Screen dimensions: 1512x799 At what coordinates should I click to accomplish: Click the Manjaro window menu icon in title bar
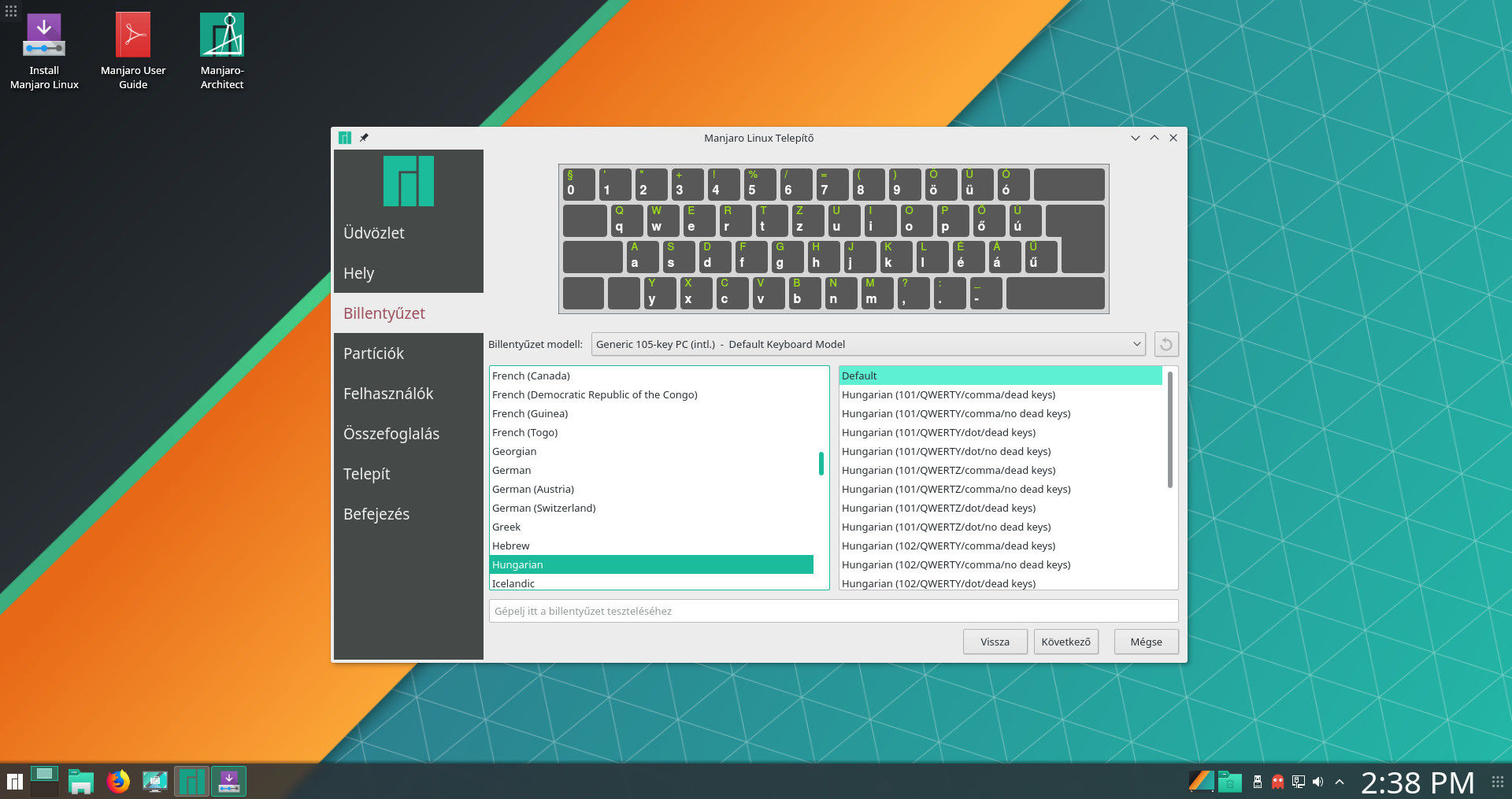tap(345, 138)
